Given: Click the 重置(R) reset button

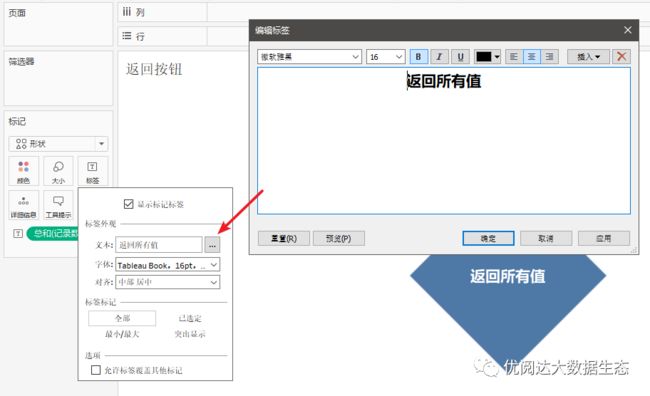Looking at the screenshot, I should [284, 238].
